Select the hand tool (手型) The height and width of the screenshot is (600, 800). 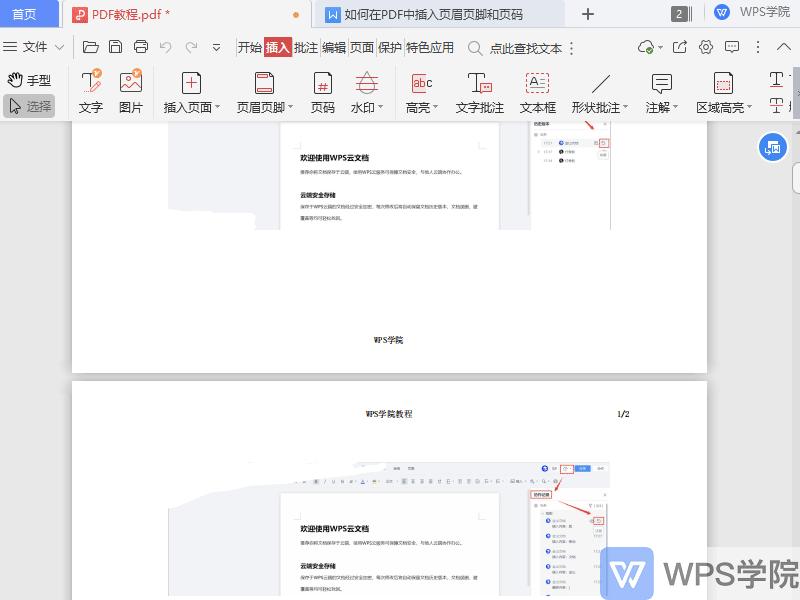[28, 80]
